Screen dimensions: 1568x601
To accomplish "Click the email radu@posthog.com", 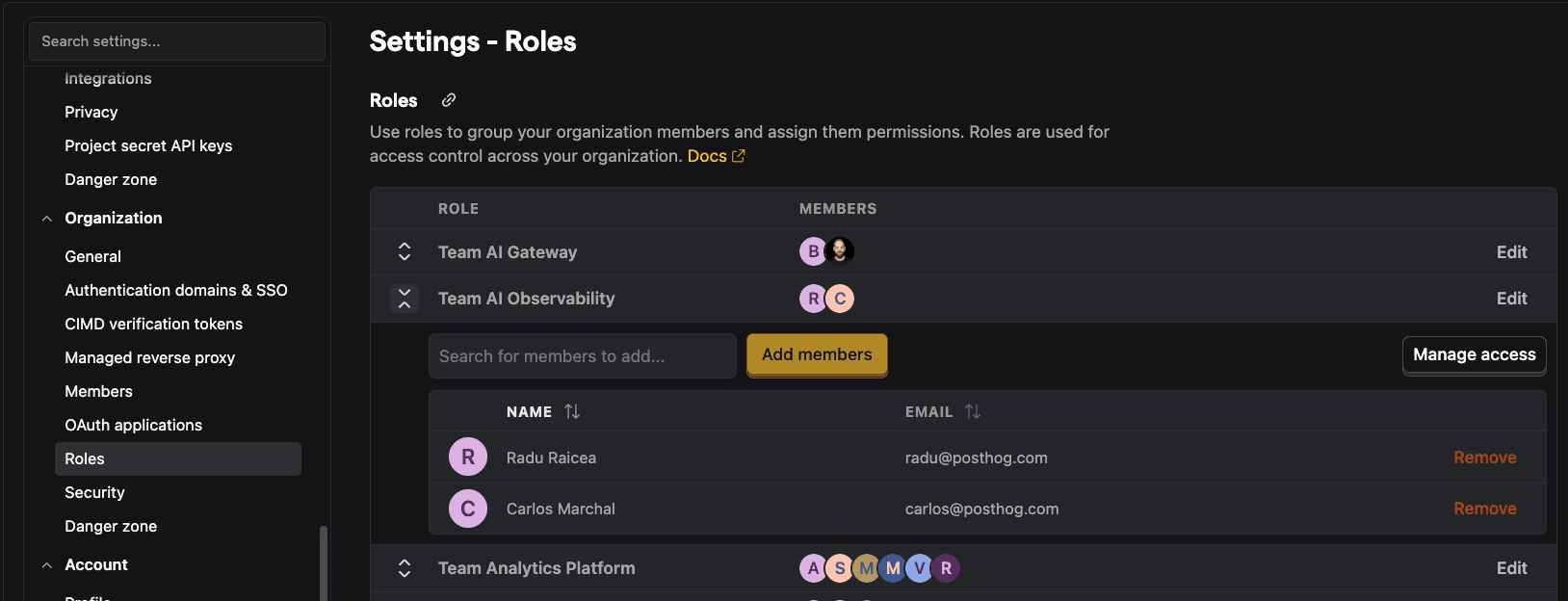I will click(976, 458).
